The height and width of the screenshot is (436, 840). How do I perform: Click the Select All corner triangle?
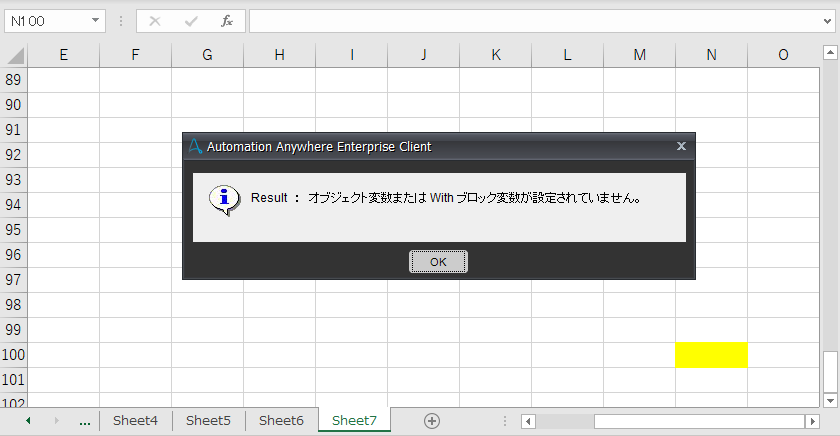pyautogui.click(x=15, y=55)
